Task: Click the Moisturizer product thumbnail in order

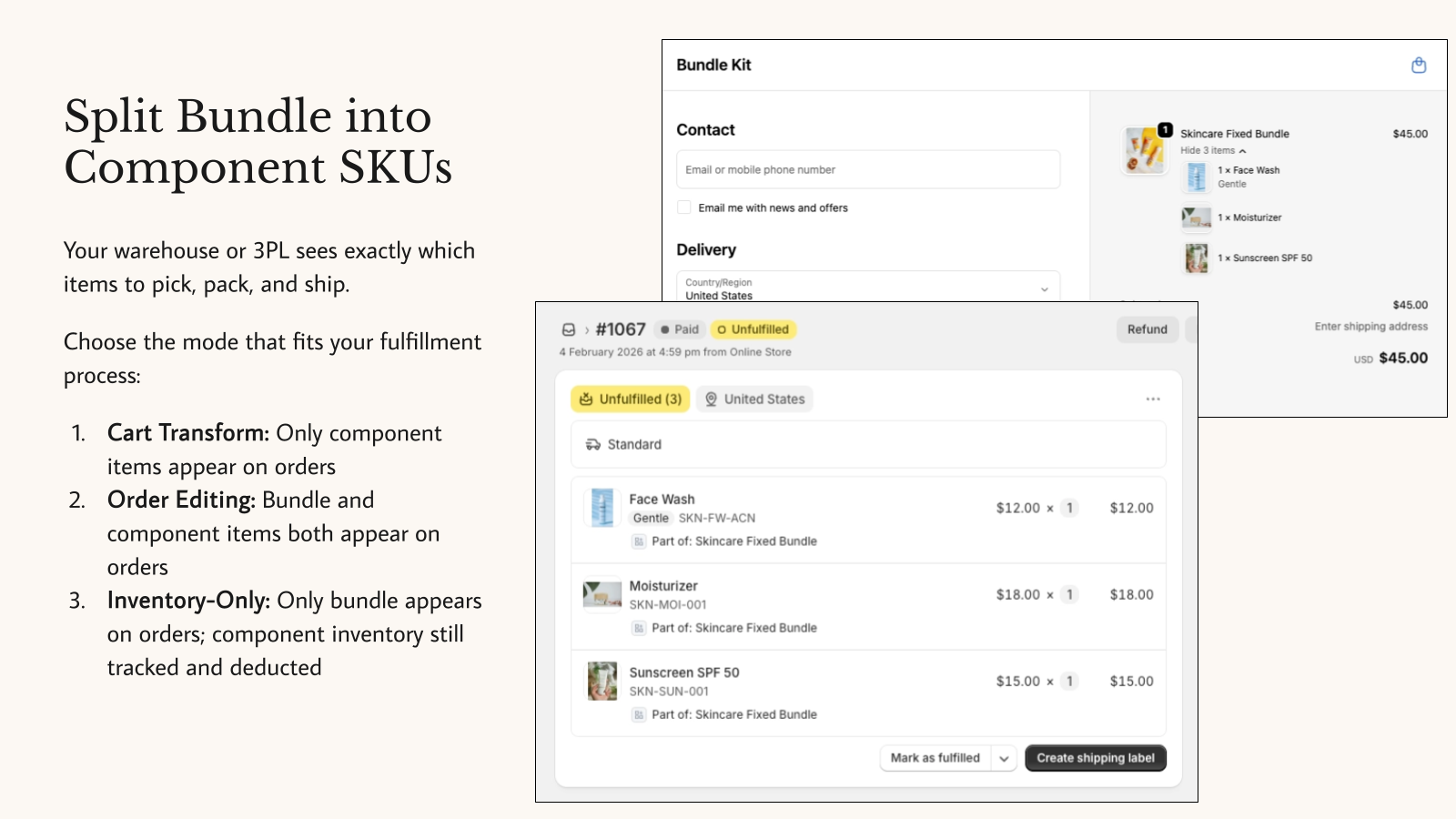Action: pyautogui.click(x=602, y=594)
